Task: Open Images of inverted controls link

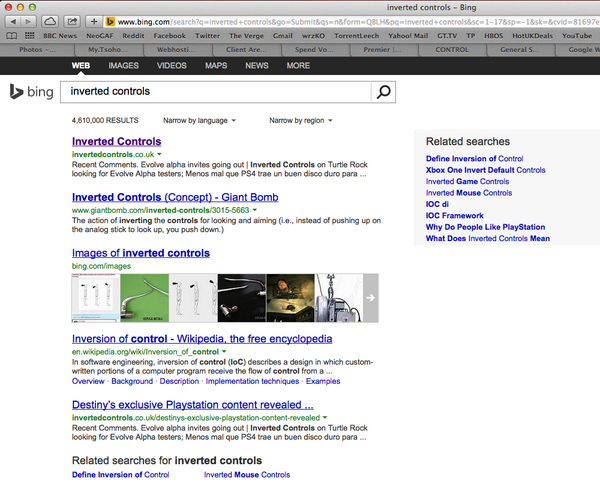Action: 141,253
